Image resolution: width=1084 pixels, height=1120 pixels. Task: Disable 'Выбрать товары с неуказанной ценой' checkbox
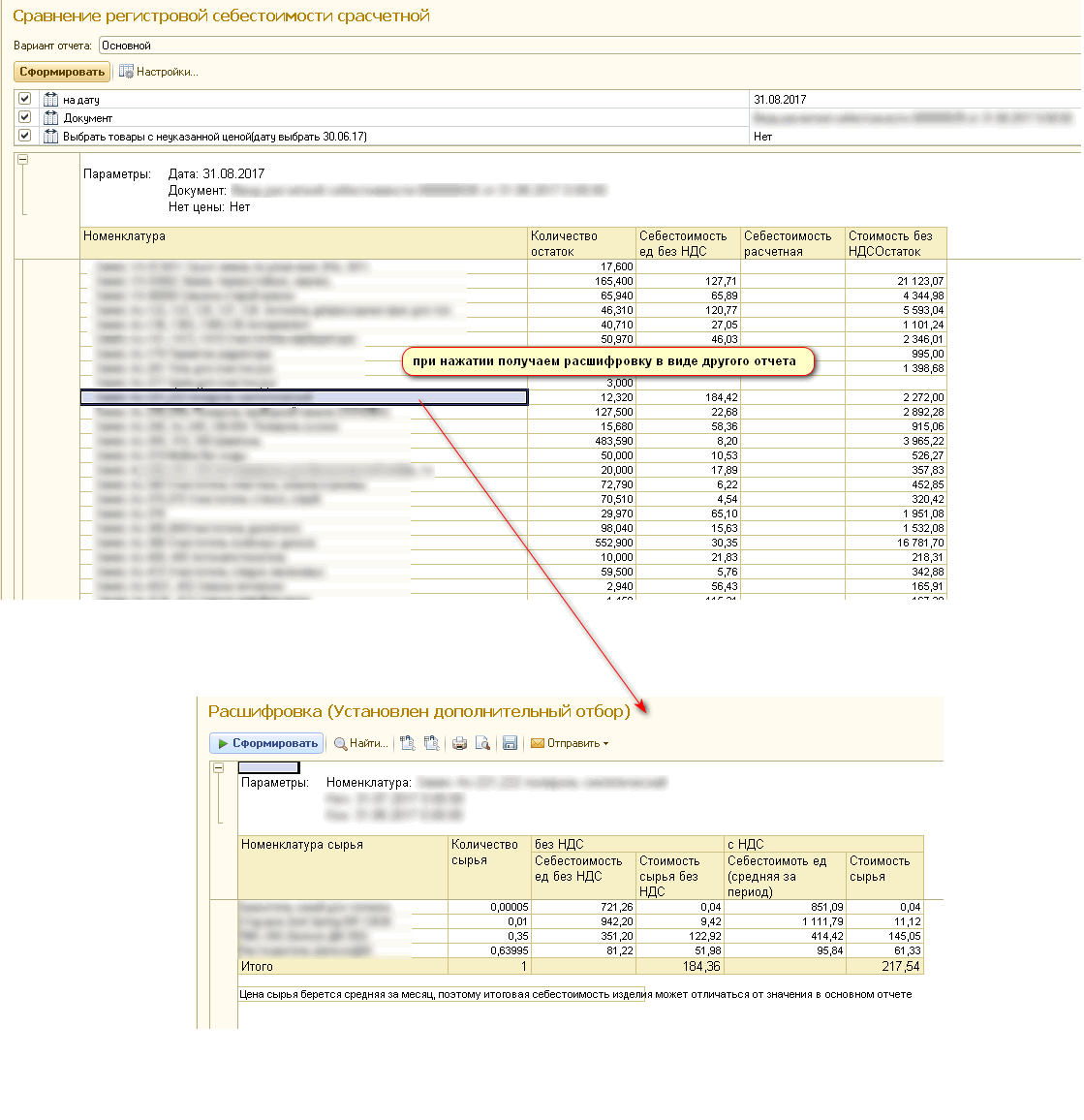[x=25, y=136]
